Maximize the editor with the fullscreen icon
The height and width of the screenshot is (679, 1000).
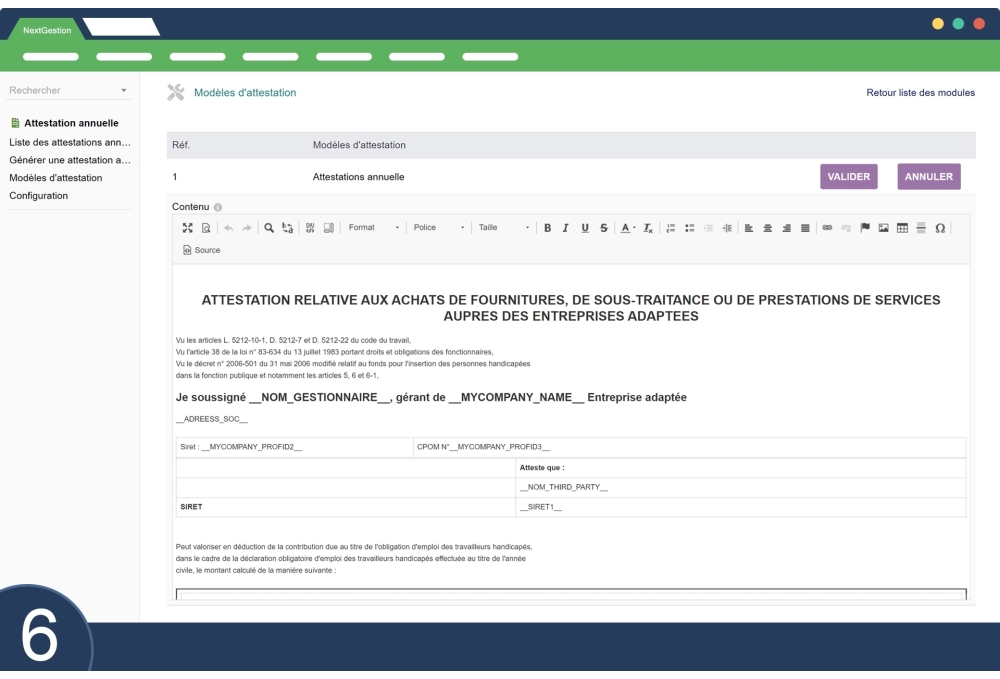click(187, 228)
